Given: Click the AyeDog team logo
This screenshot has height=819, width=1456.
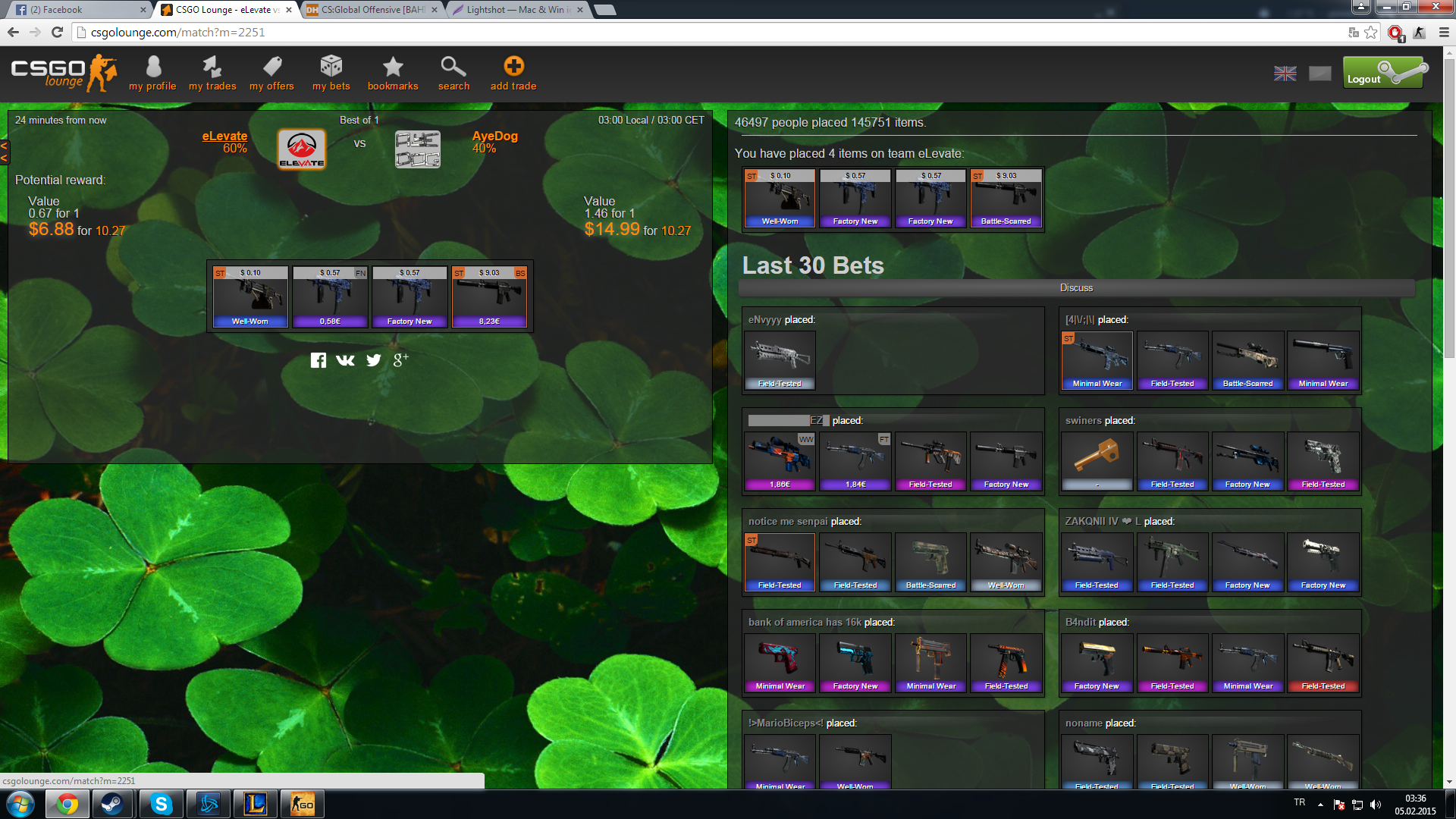Looking at the screenshot, I should click(418, 149).
